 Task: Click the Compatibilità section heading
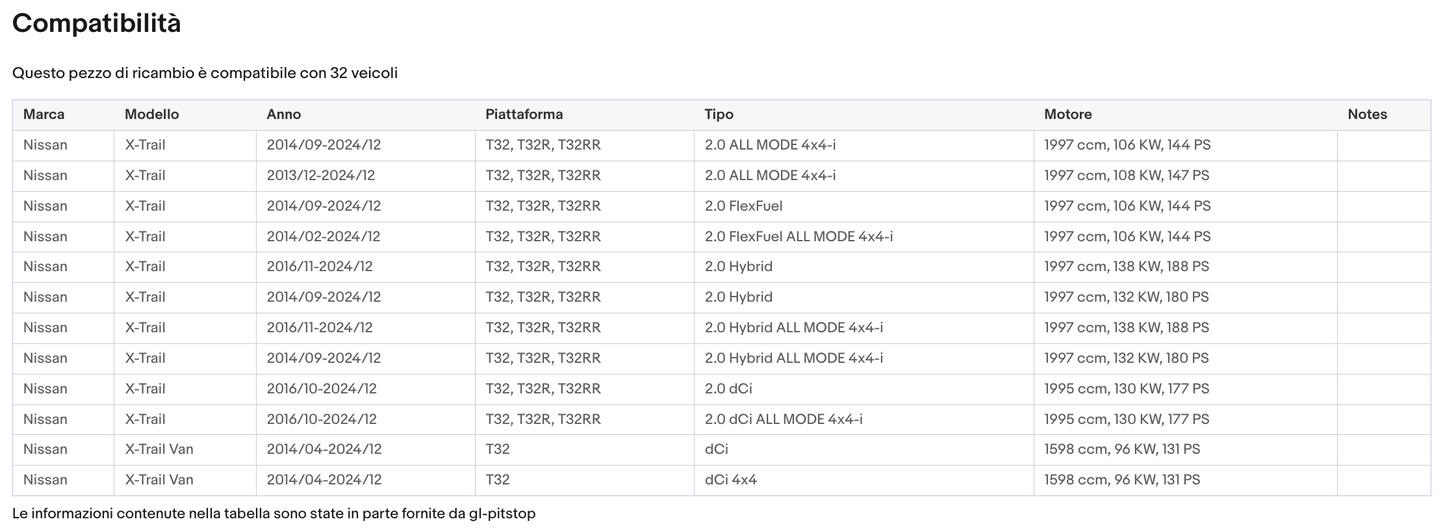(x=97, y=24)
